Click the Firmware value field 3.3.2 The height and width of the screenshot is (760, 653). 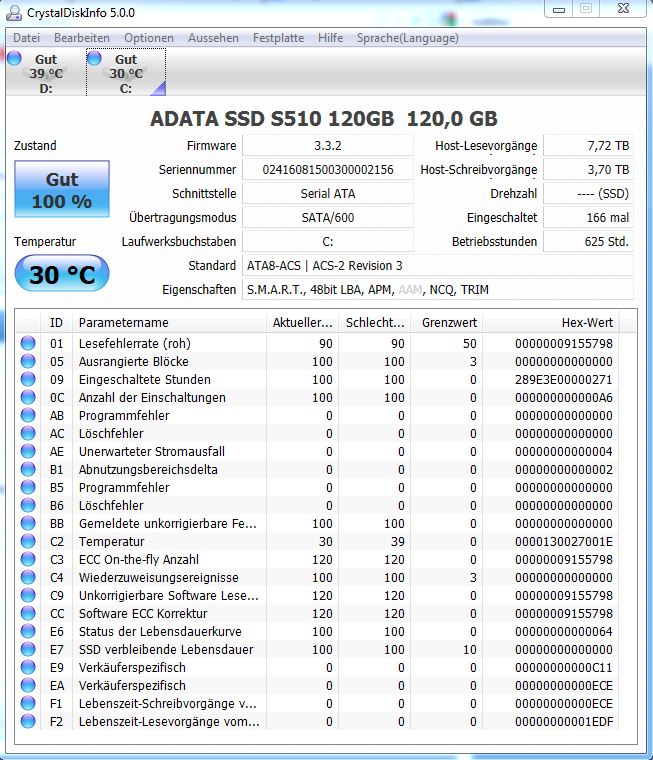tap(328, 145)
